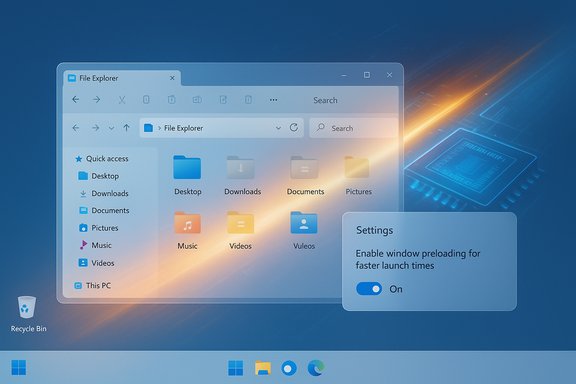Open the address bar history dropdown
The width and height of the screenshot is (576, 384).
tap(278, 128)
